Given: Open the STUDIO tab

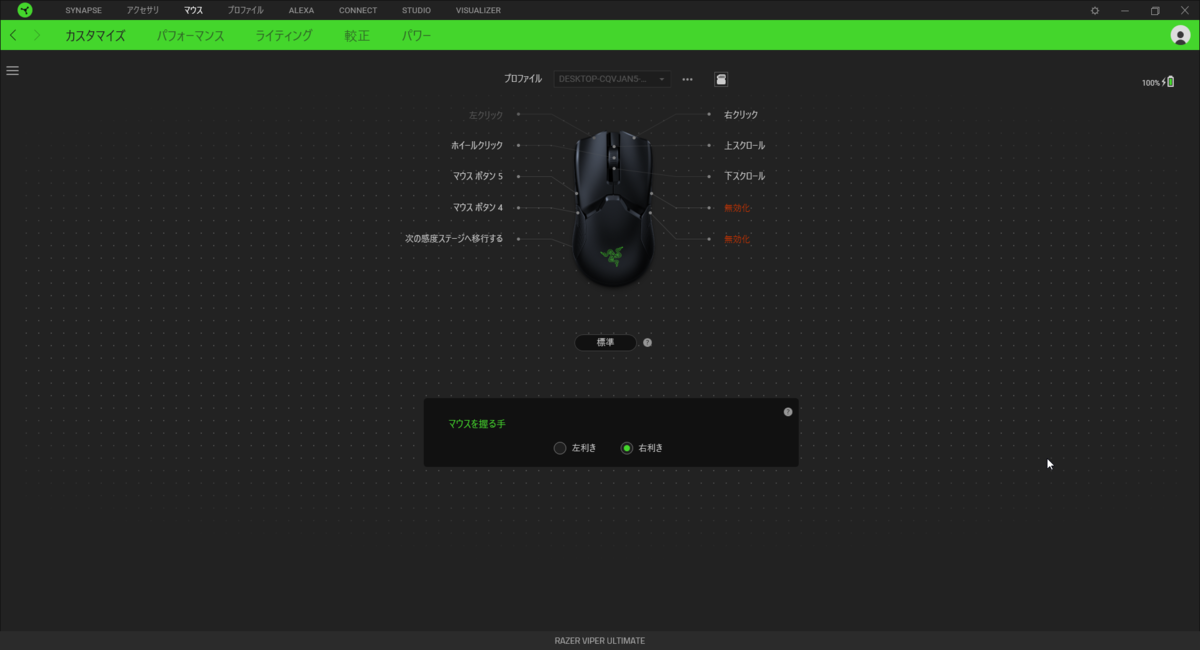Looking at the screenshot, I should click(416, 10).
